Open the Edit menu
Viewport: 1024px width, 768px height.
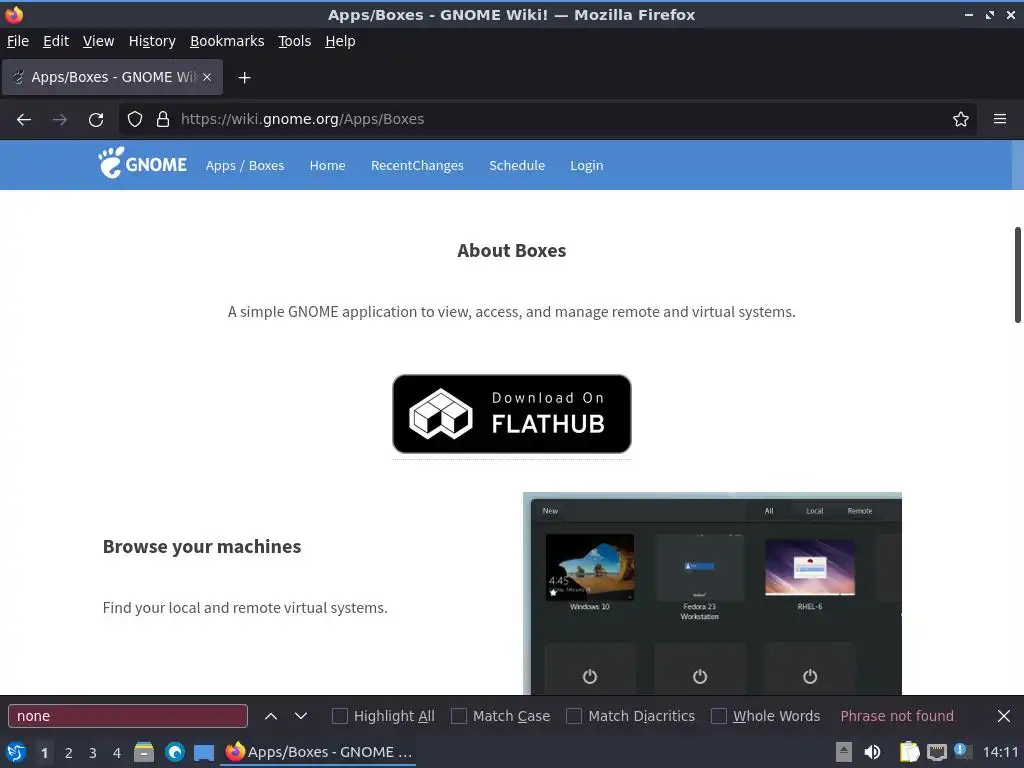tap(56, 41)
